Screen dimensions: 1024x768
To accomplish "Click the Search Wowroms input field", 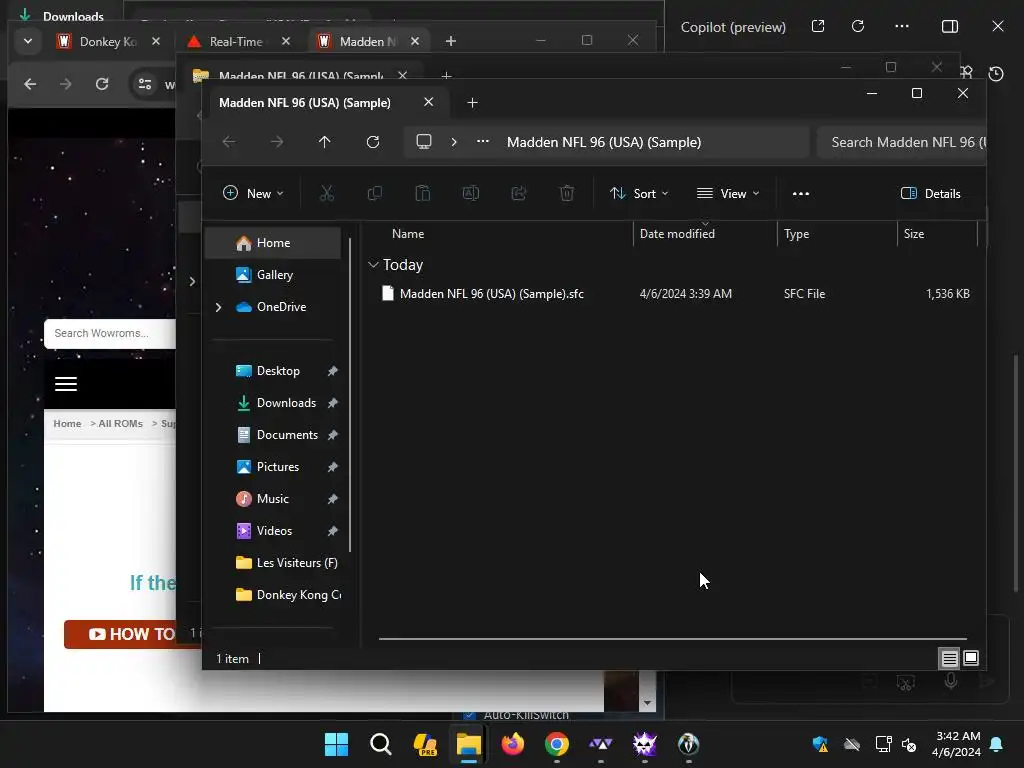I will click(110, 333).
